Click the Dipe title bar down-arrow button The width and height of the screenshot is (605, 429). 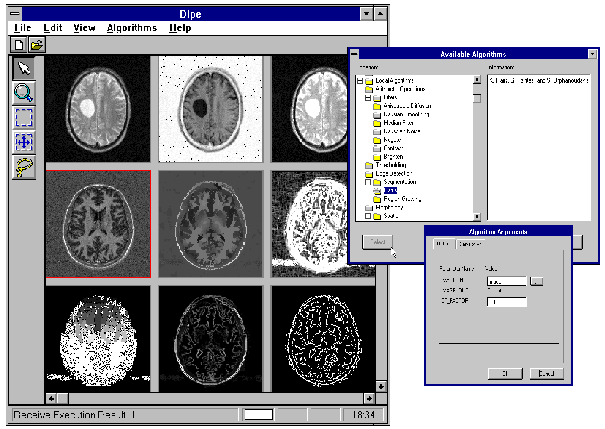[367, 14]
